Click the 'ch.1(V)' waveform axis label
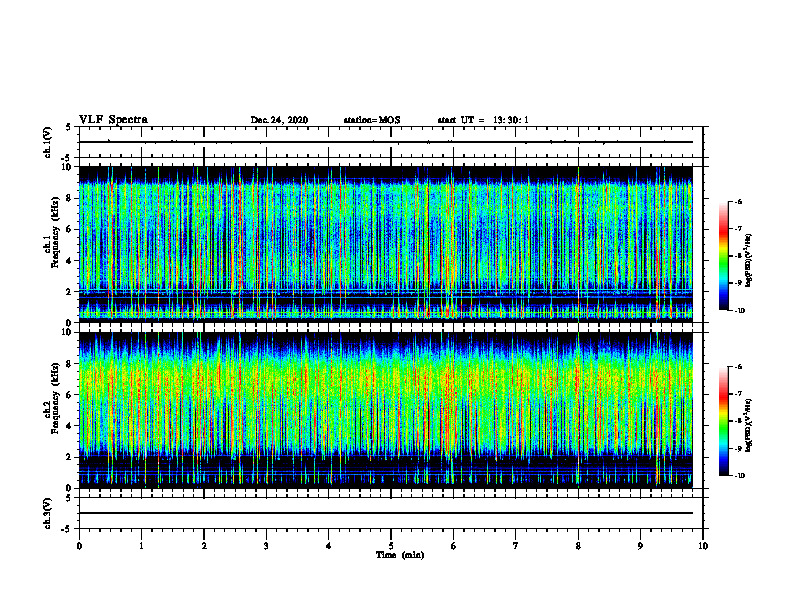The width and height of the screenshot is (792, 612). (x=48, y=142)
